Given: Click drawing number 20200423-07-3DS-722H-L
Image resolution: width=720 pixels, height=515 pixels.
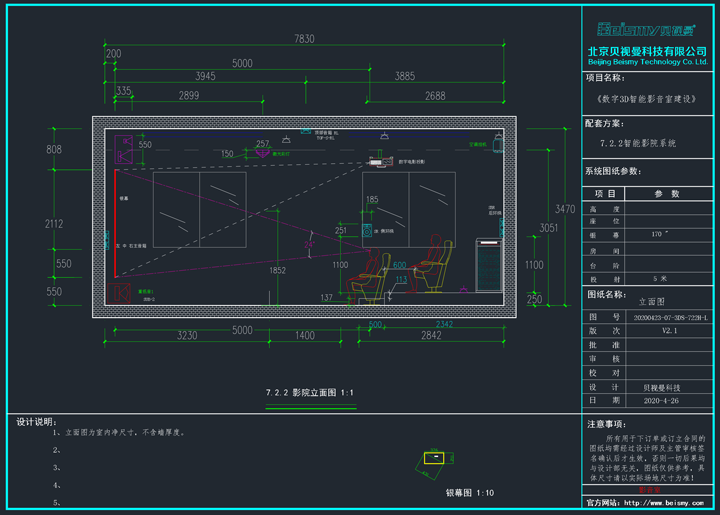Looking at the screenshot, I should pos(671,317).
